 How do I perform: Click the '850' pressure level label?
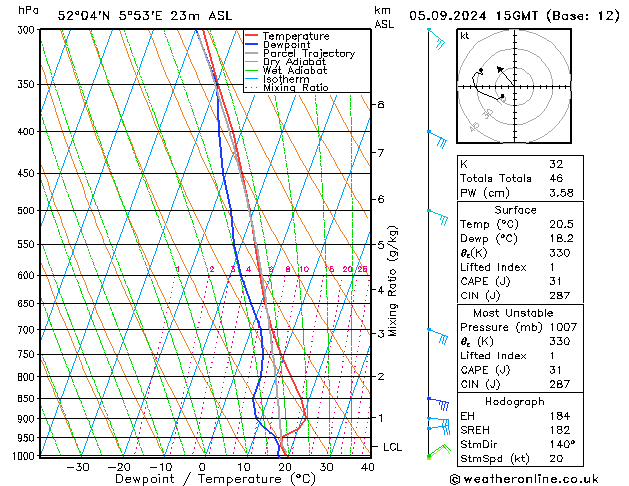(28, 399)
